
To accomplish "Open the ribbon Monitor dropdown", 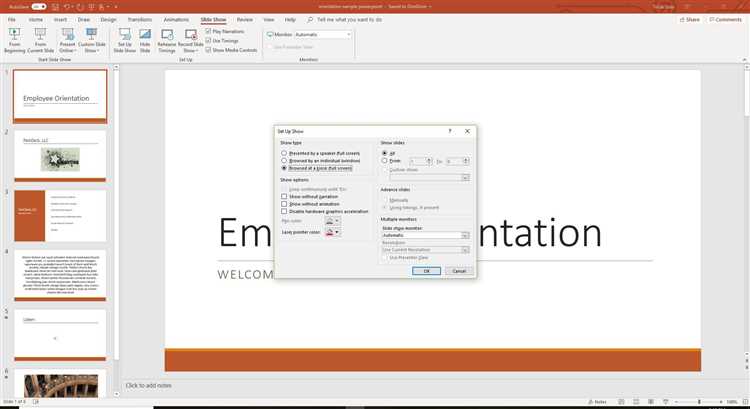I will (x=349, y=34).
